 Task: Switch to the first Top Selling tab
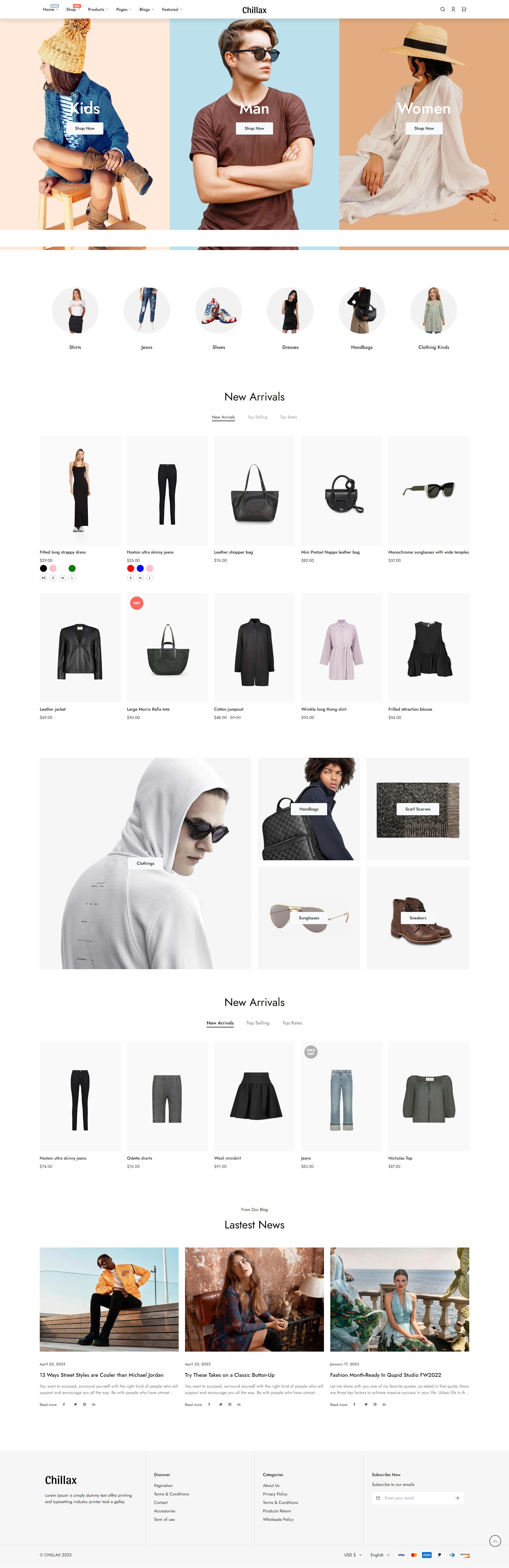pos(257,417)
